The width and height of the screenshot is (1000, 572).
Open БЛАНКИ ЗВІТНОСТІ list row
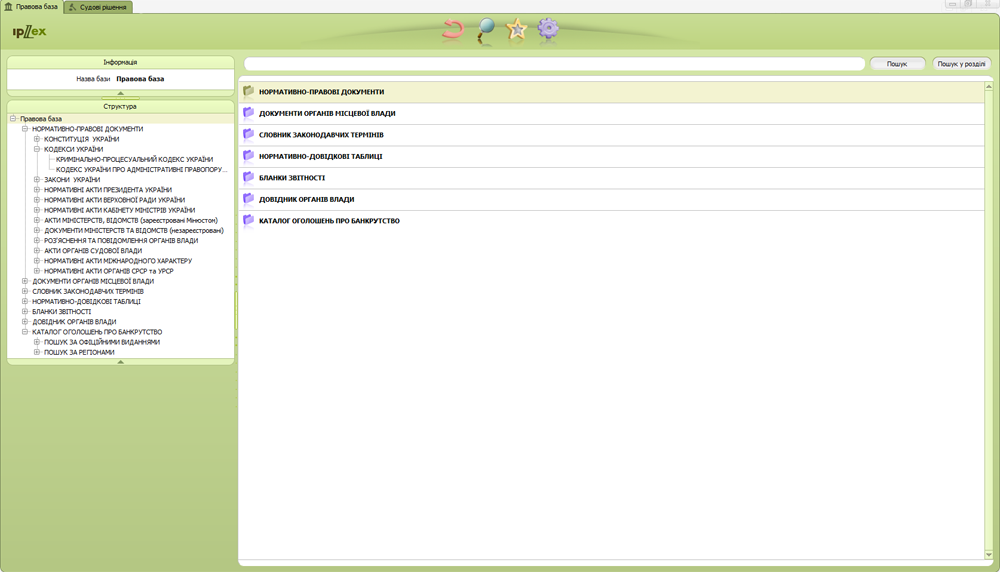click(612, 178)
